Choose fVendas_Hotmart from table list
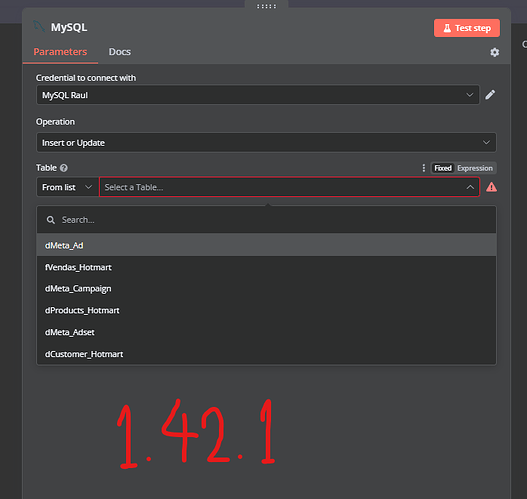 (266, 267)
